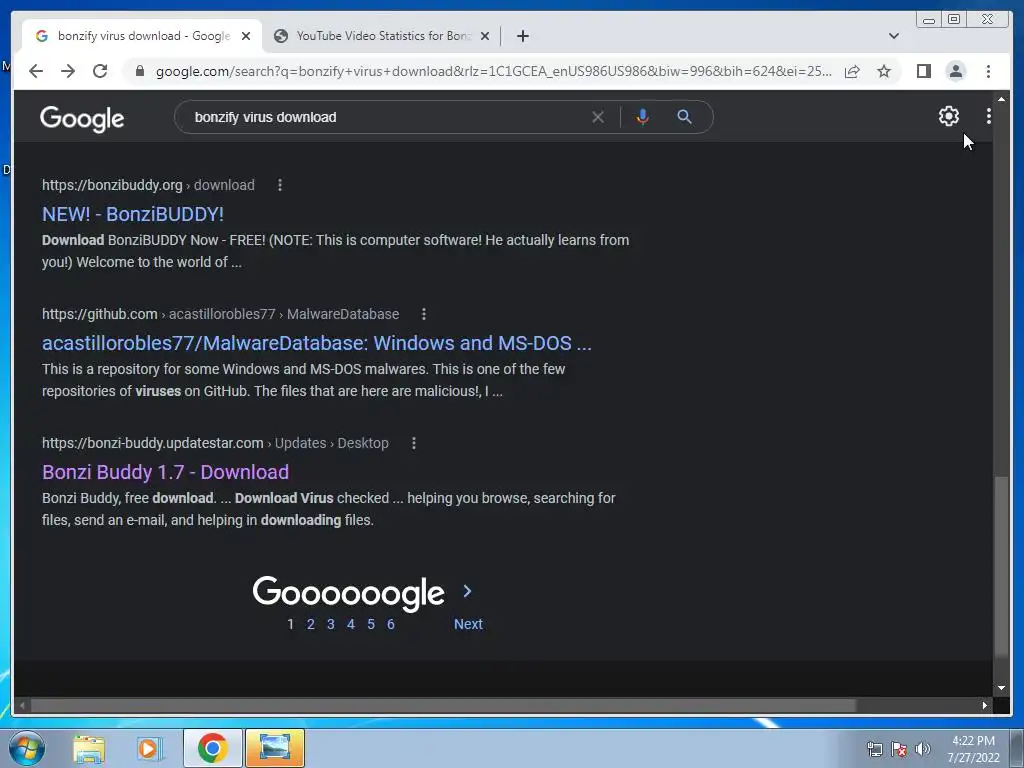Open volume speaker tray icon
The image size is (1024, 768).
[x=922, y=749]
